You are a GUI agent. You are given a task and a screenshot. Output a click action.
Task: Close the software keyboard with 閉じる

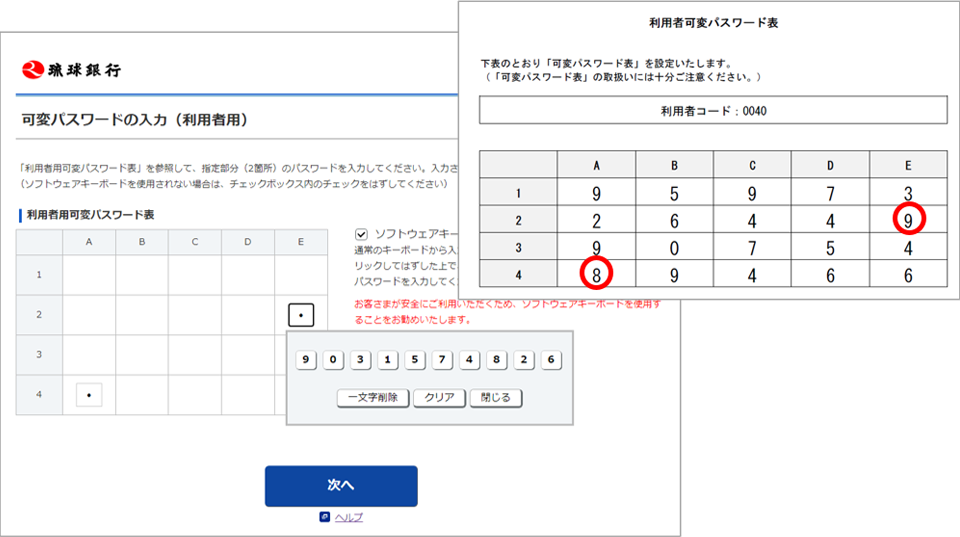(495, 397)
